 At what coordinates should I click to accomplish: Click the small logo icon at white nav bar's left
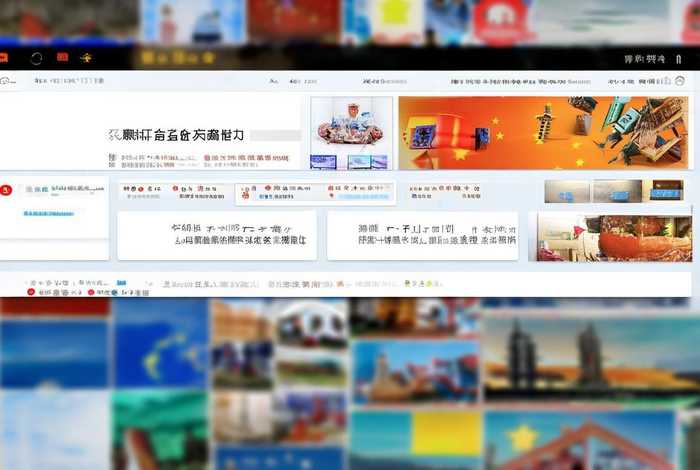8,81
